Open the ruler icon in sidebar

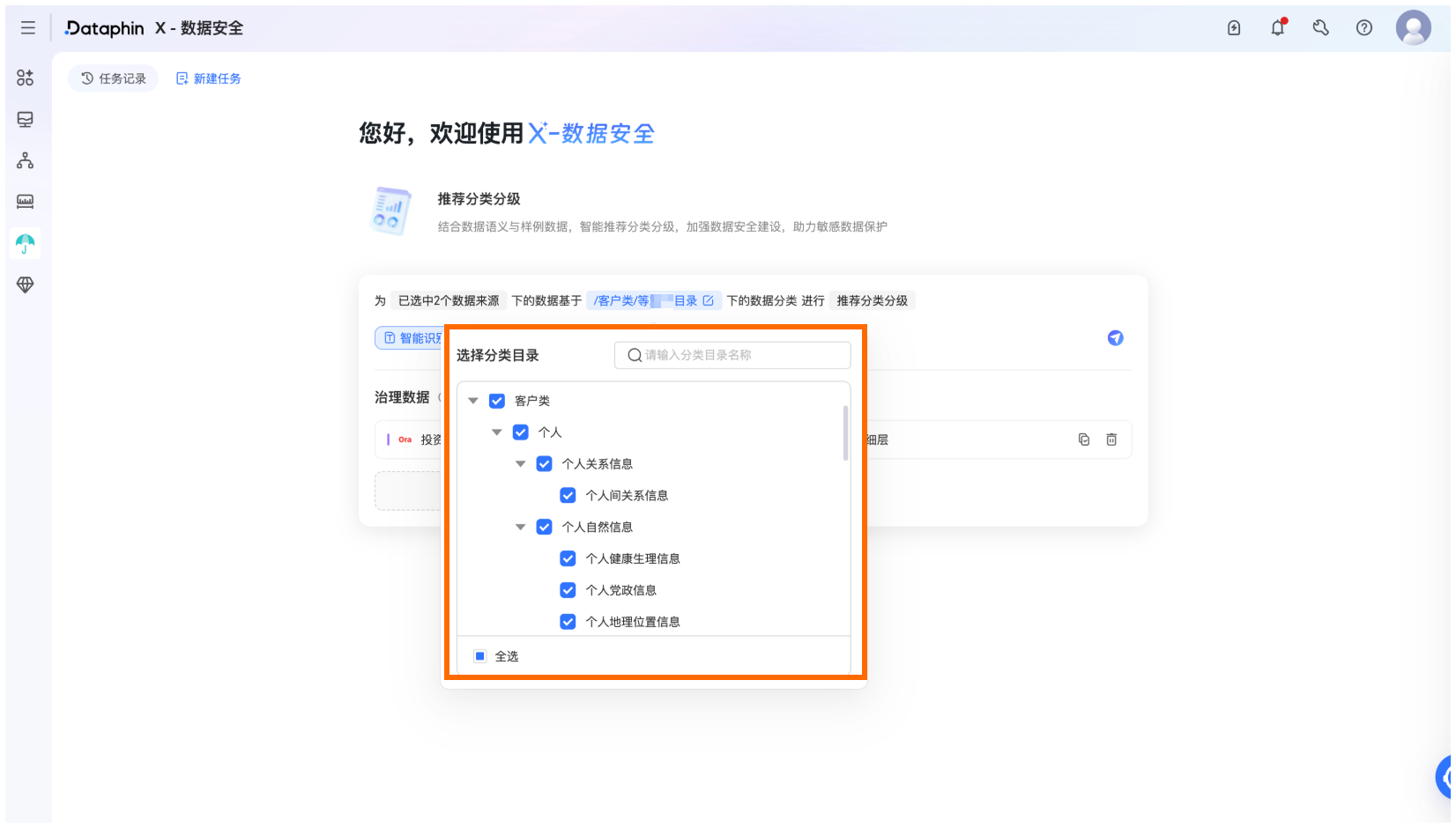click(x=26, y=202)
